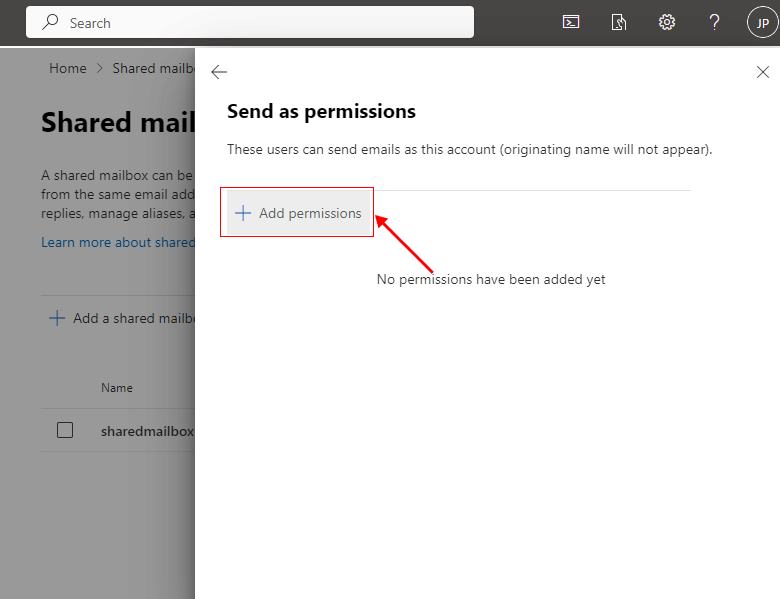Go back using the panel's left arrow

pos(219,72)
